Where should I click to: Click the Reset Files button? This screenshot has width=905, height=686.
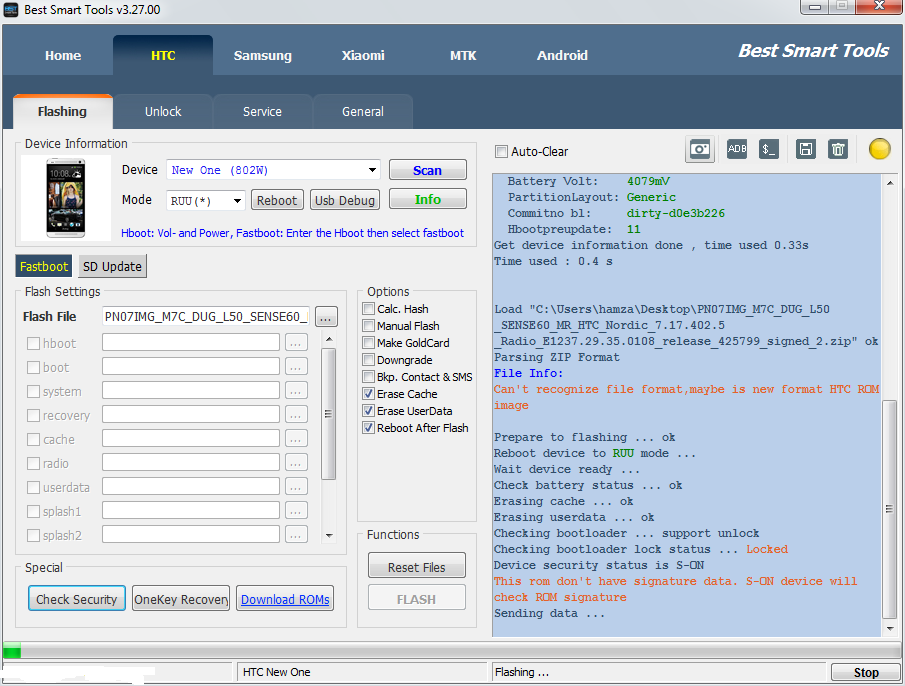417,567
